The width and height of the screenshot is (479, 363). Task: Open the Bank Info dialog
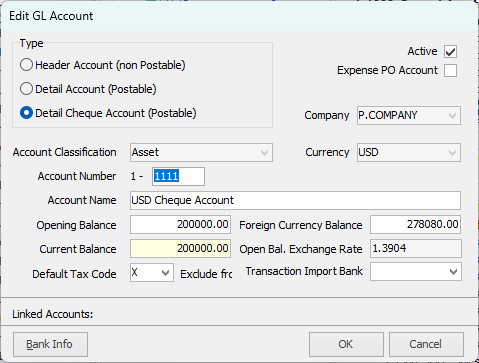(50, 344)
